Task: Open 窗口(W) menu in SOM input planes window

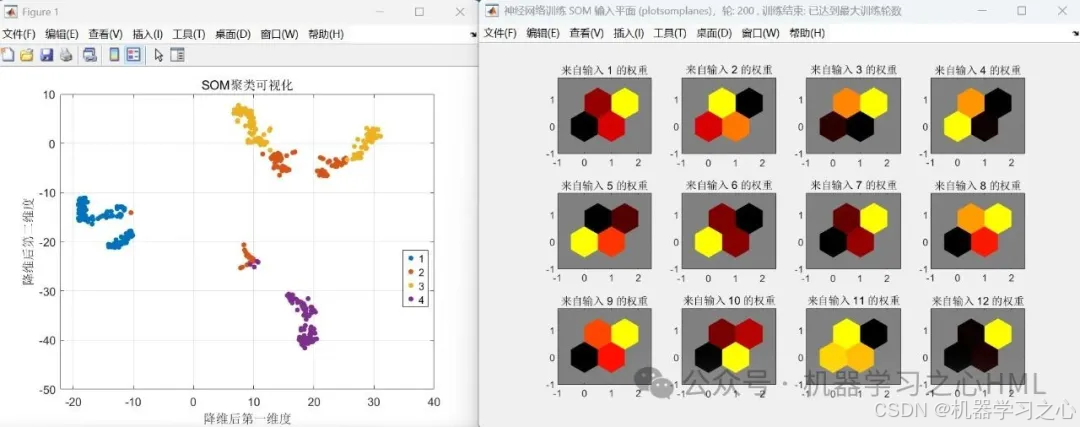Action: click(760, 33)
